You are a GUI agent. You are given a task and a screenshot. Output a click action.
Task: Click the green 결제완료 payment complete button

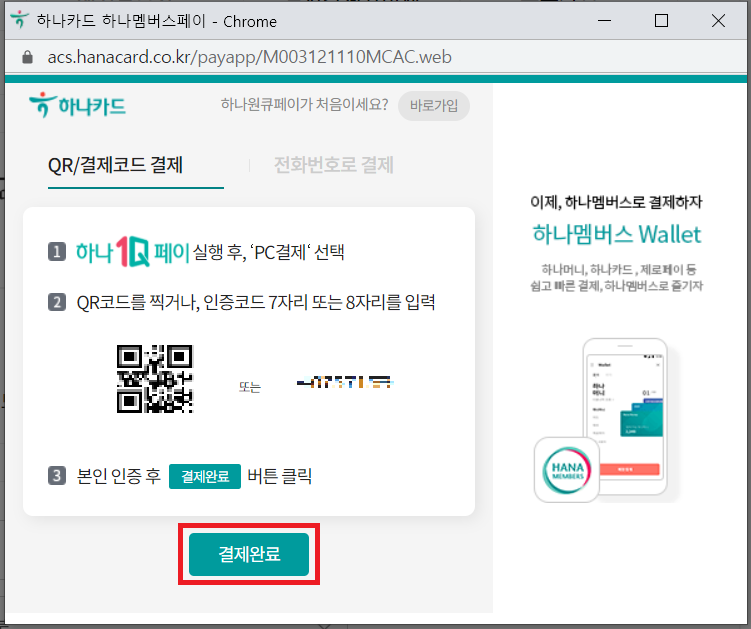click(x=249, y=554)
